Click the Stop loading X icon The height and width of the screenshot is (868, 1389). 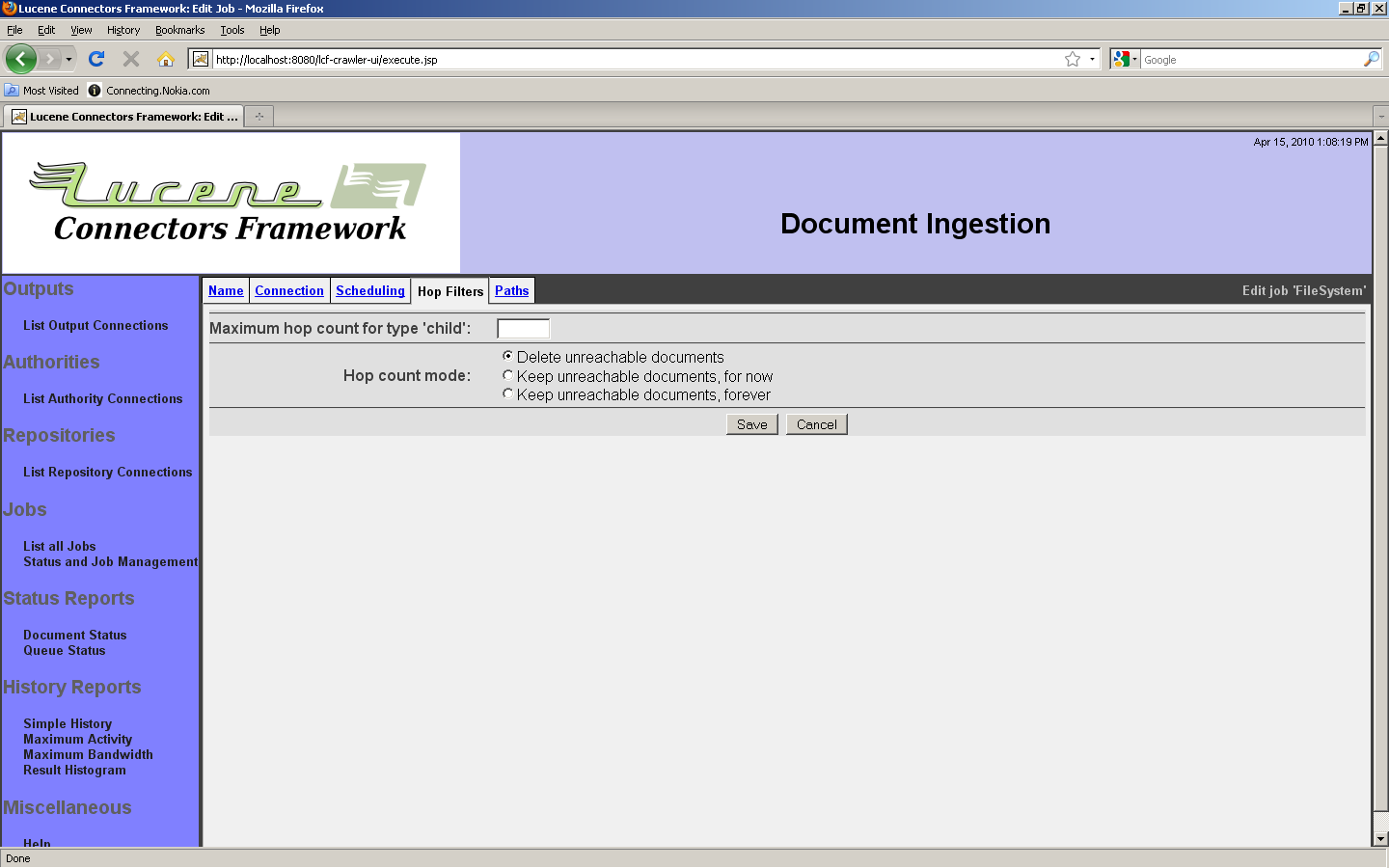[x=131, y=59]
